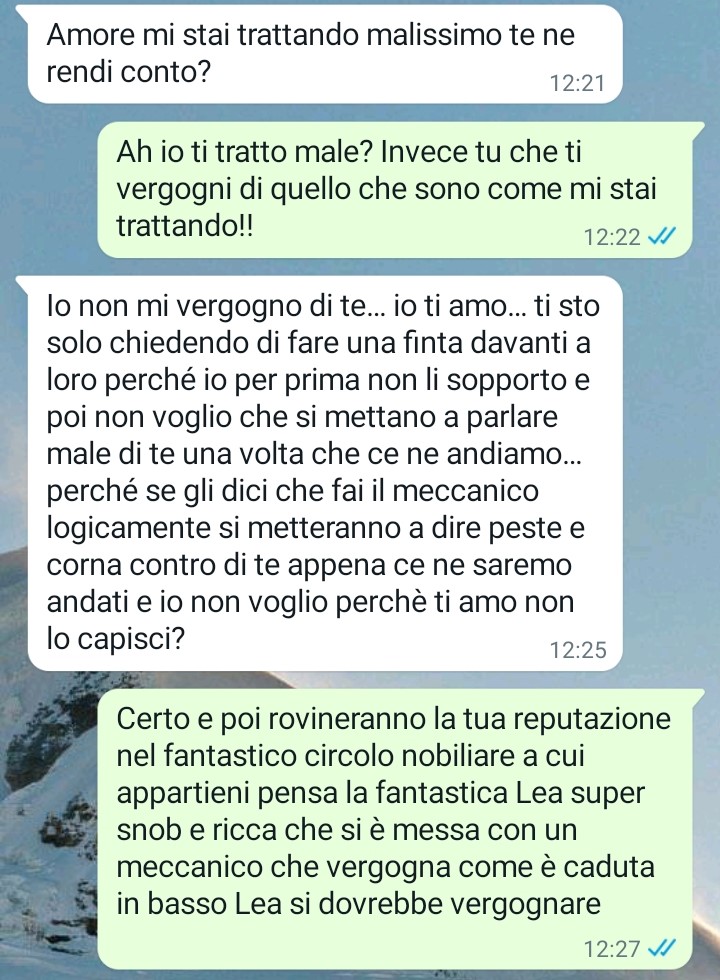Click the text 'fantastica Lea super' in last message
Viewport: 720px width, 980px height.
tap(510, 793)
